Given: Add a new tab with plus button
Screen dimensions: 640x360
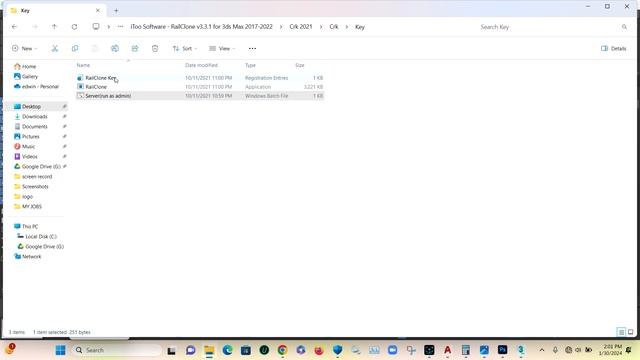Looking at the screenshot, I should point(116,11).
